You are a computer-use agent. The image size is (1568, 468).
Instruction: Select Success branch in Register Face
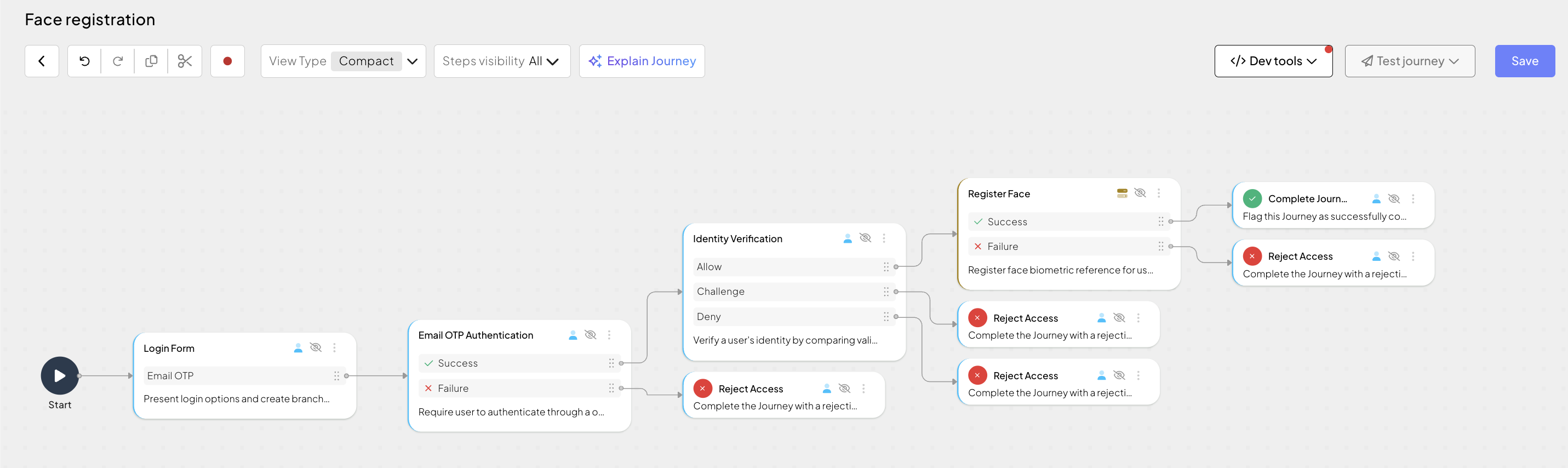coord(1069,221)
